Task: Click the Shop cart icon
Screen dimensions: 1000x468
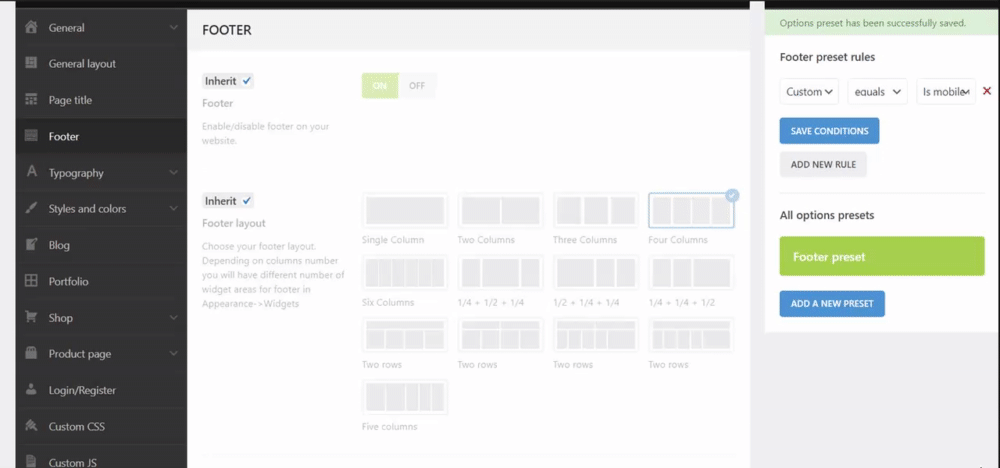Action: click(x=31, y=317)
